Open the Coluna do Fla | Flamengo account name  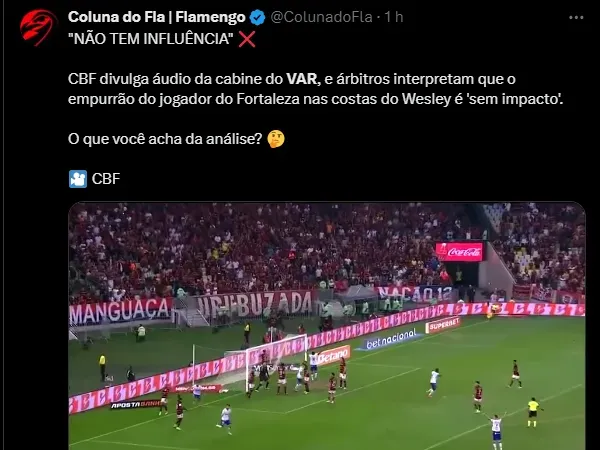pyautogui.click(x=157, y=17)
